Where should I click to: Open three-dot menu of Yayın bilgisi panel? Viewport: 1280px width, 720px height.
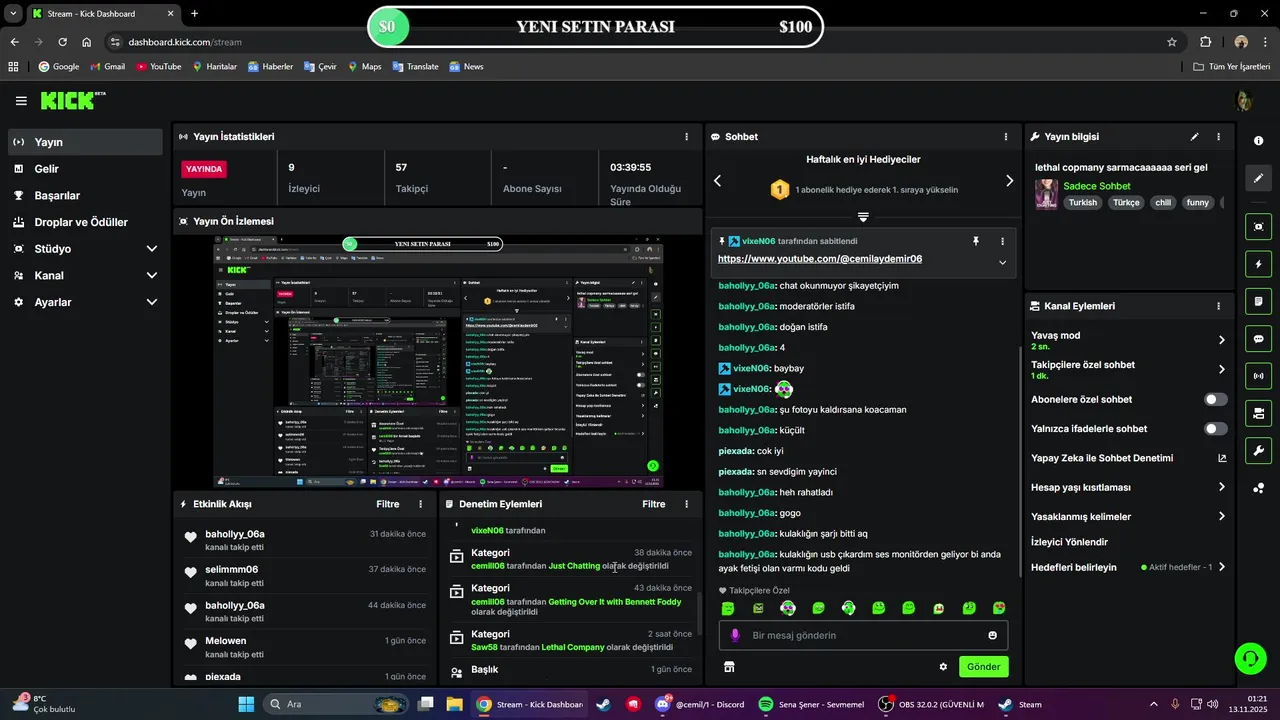tap(1218, 137)
